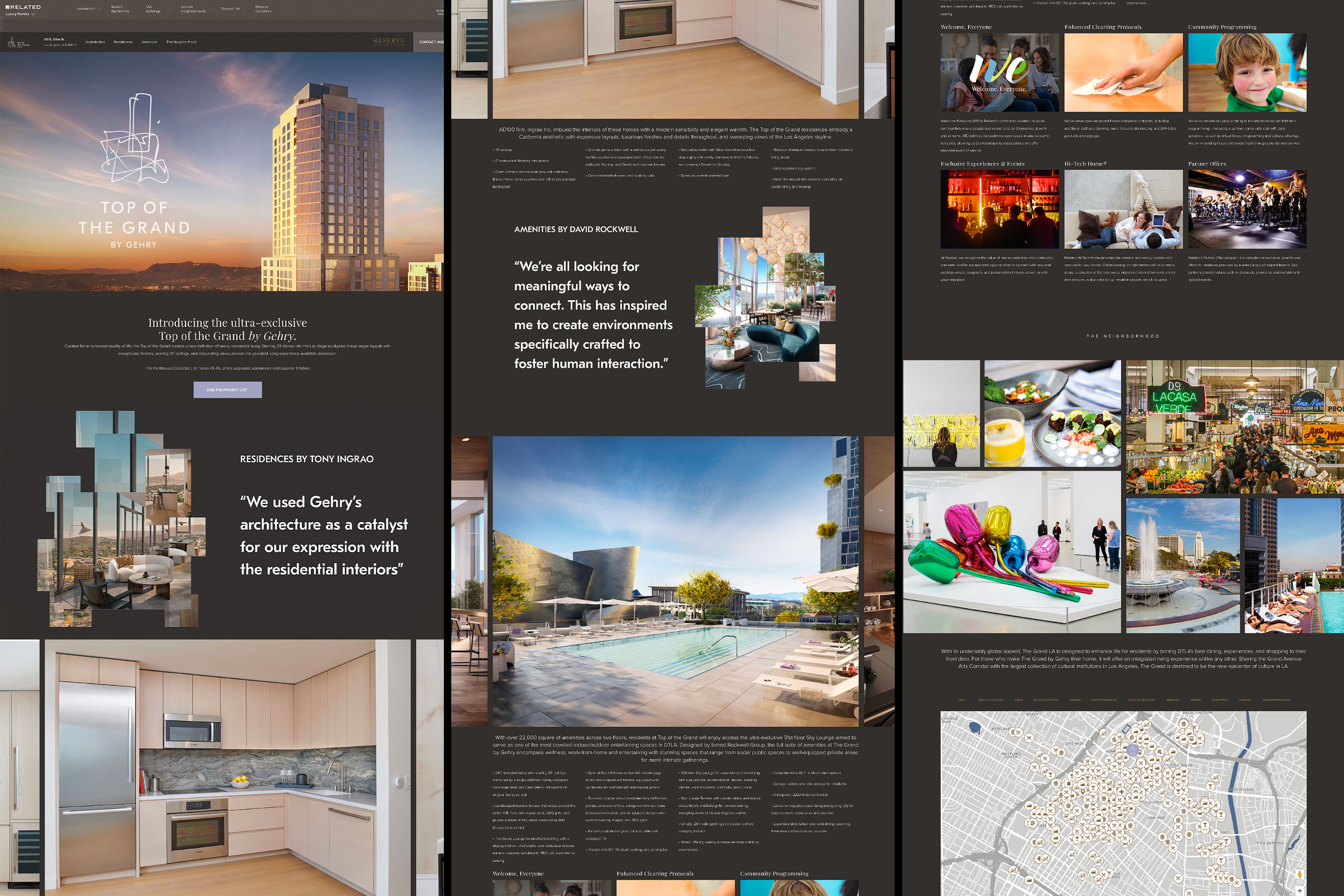Filter the map by Arts & Culture
1344x896 pixels.
[x=991, y=700]
